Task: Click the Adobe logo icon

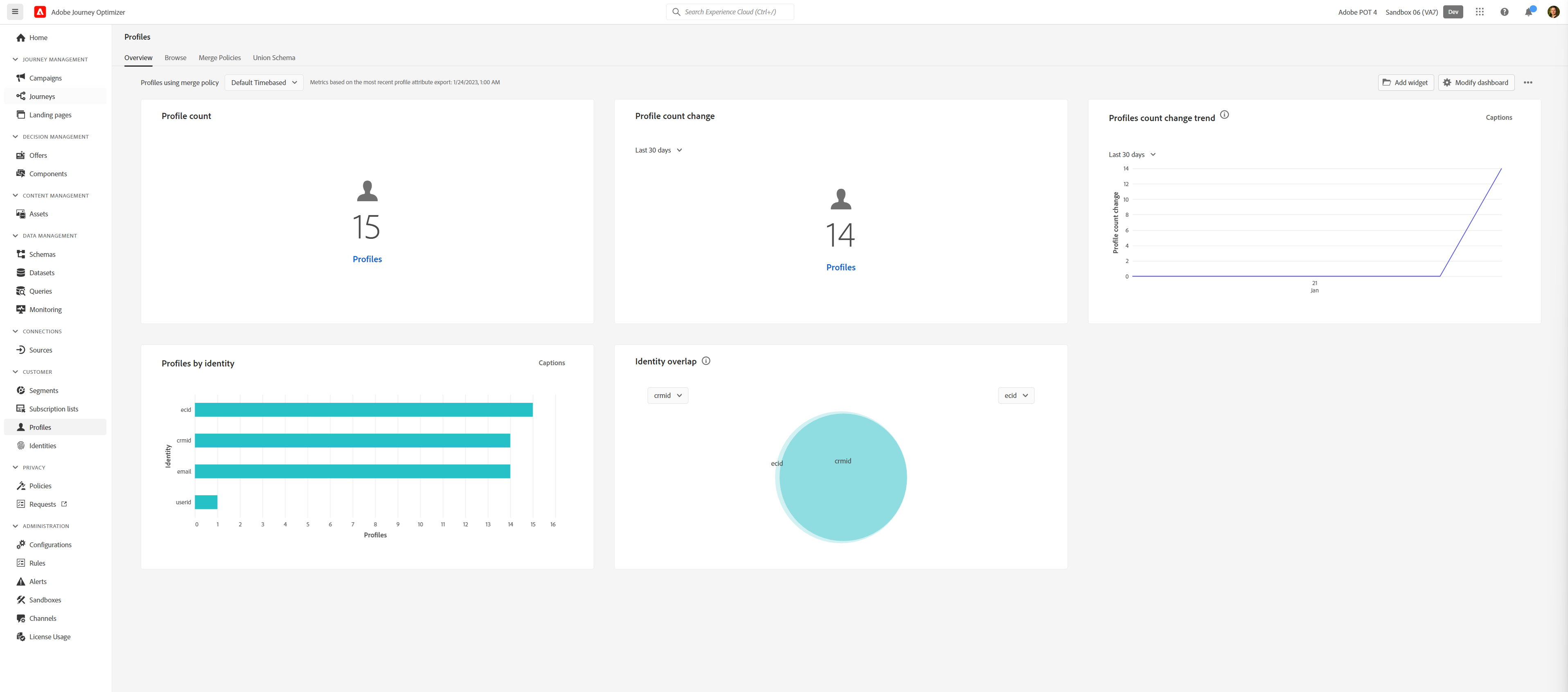Action: coord(40,12)
